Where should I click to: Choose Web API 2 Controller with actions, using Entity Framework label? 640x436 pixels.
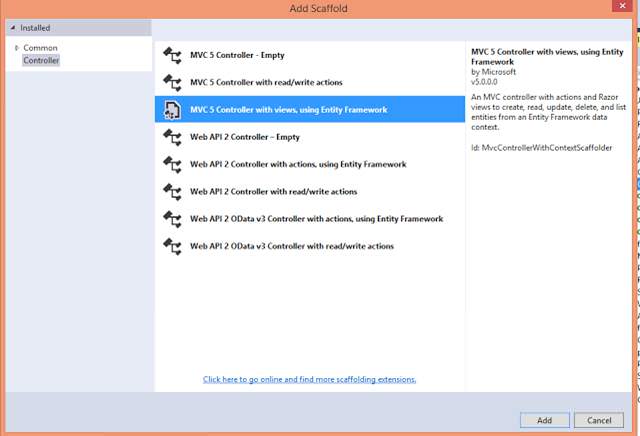click(298, 165)
